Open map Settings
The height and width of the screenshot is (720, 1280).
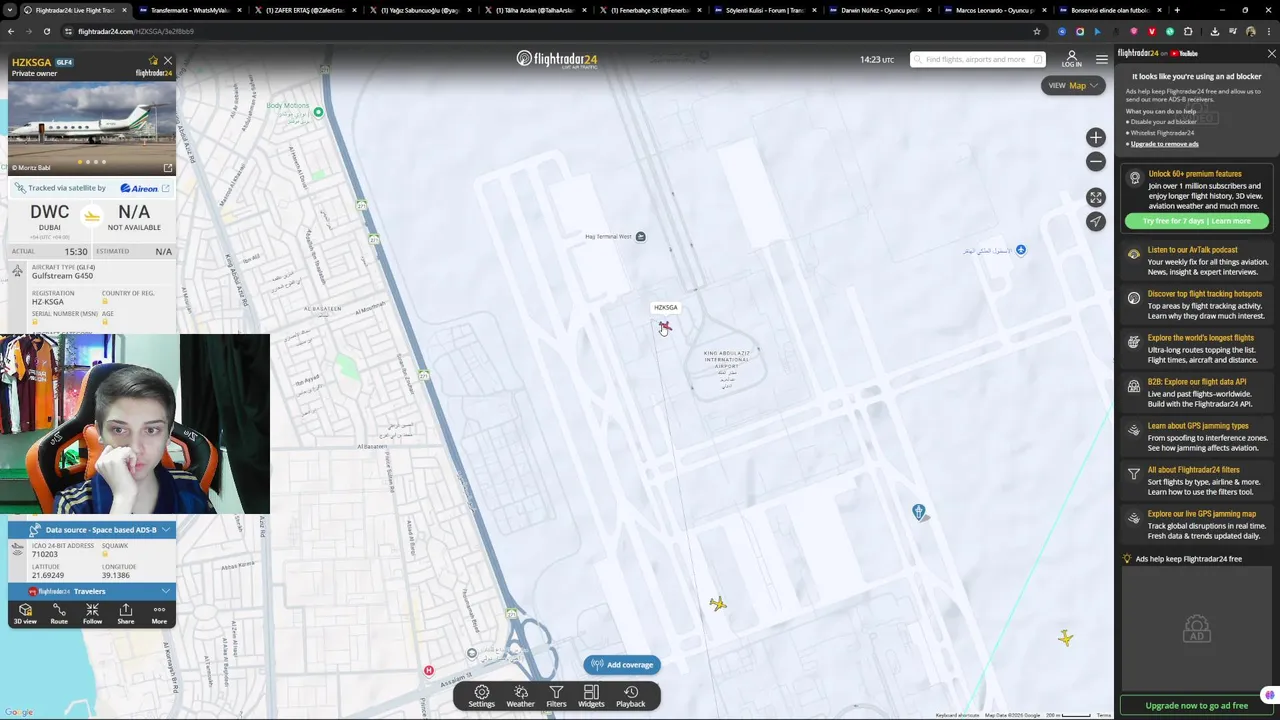(x=482, y=696)
